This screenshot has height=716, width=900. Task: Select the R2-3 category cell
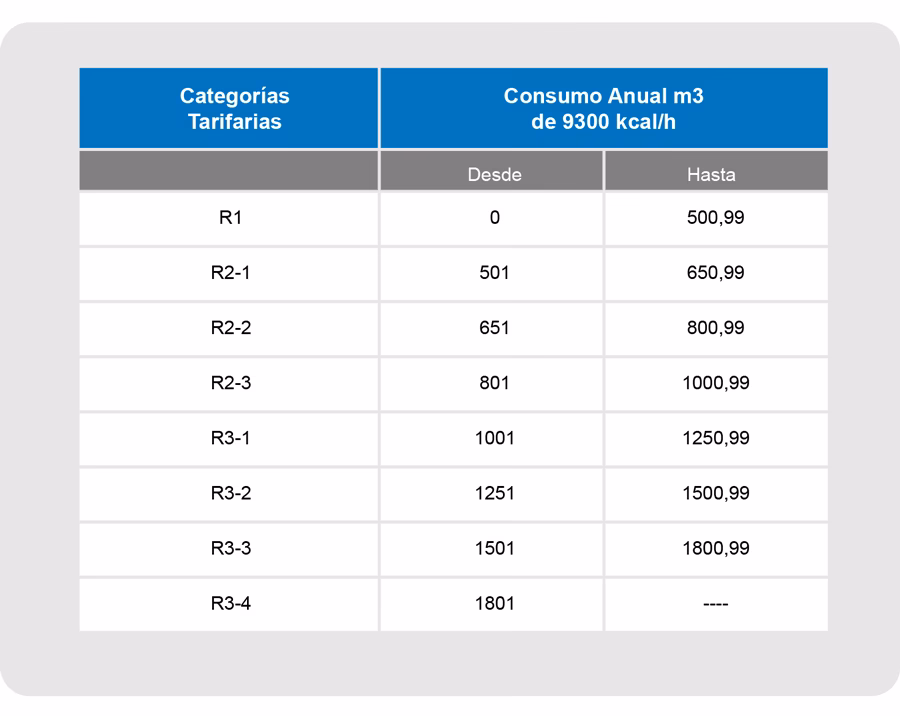tap(230, 383)
